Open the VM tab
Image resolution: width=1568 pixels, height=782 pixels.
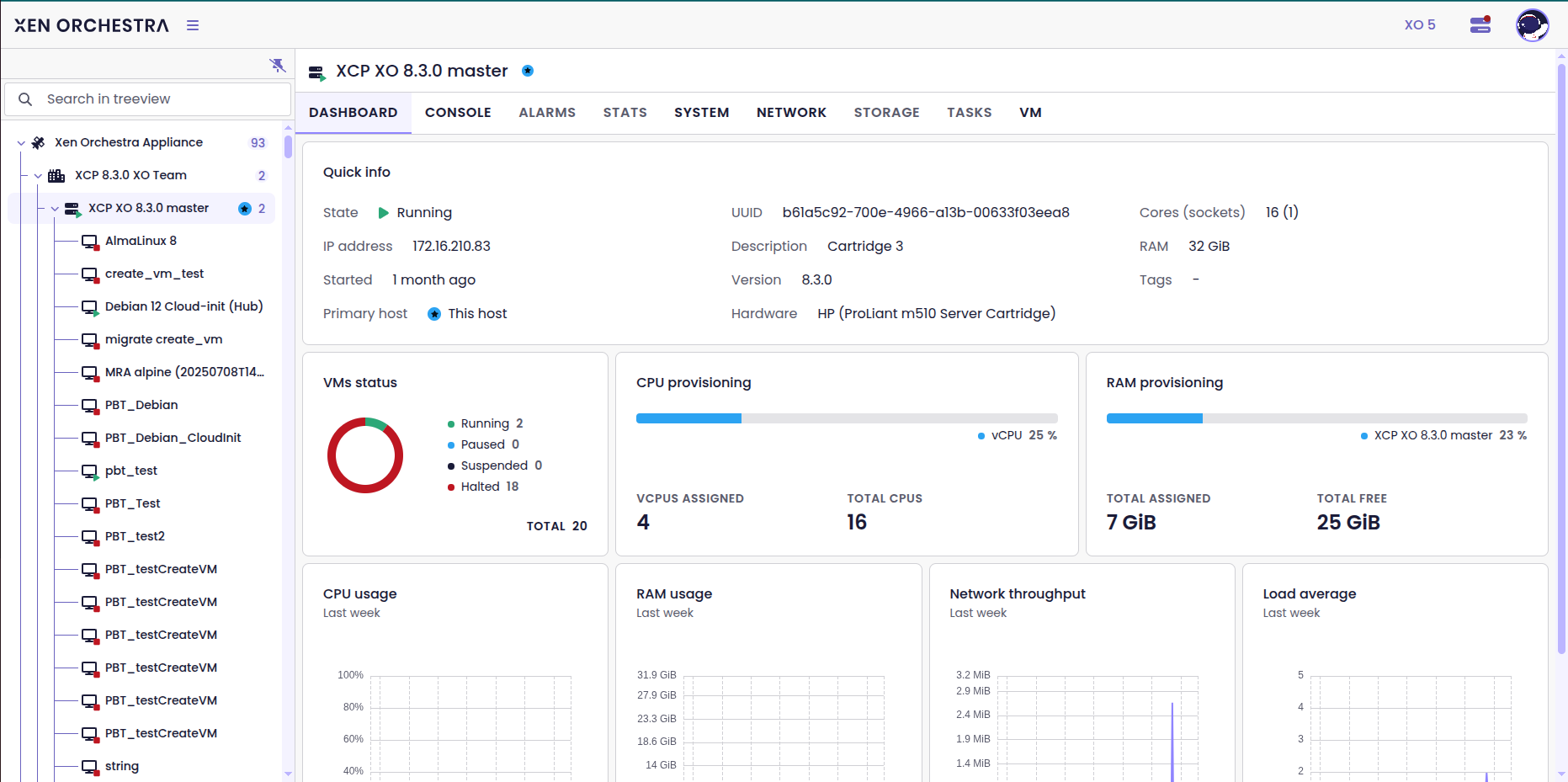click(1031, 113)
